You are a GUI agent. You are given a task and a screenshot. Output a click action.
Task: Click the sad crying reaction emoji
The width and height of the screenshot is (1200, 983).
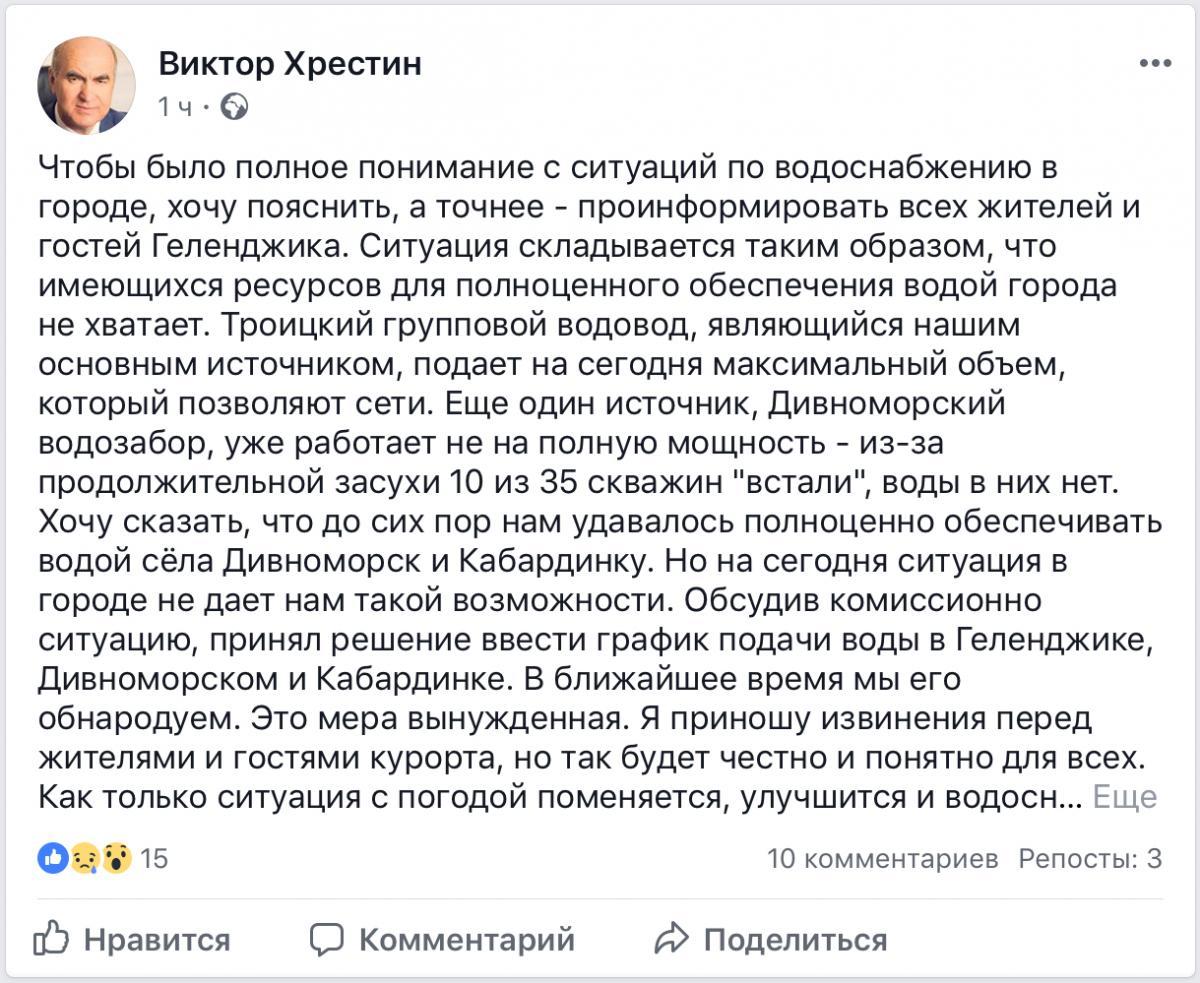coord(85,858)
